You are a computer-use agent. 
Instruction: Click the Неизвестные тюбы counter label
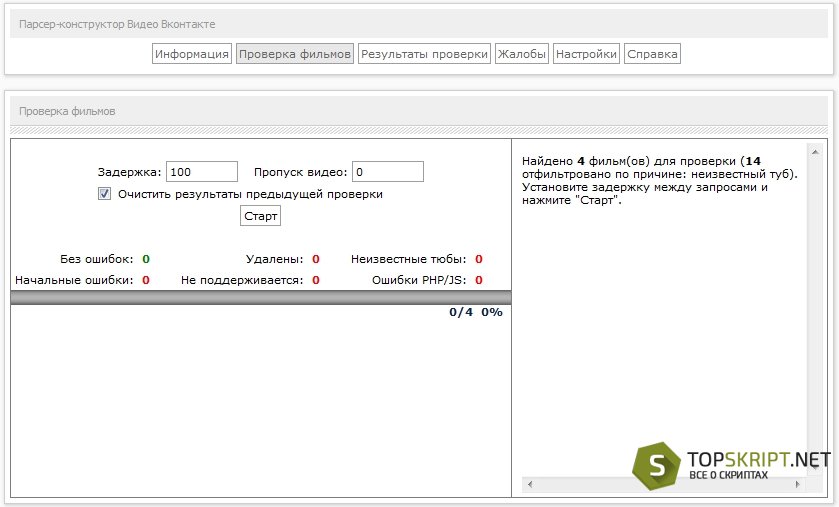[x=409, y=259]
